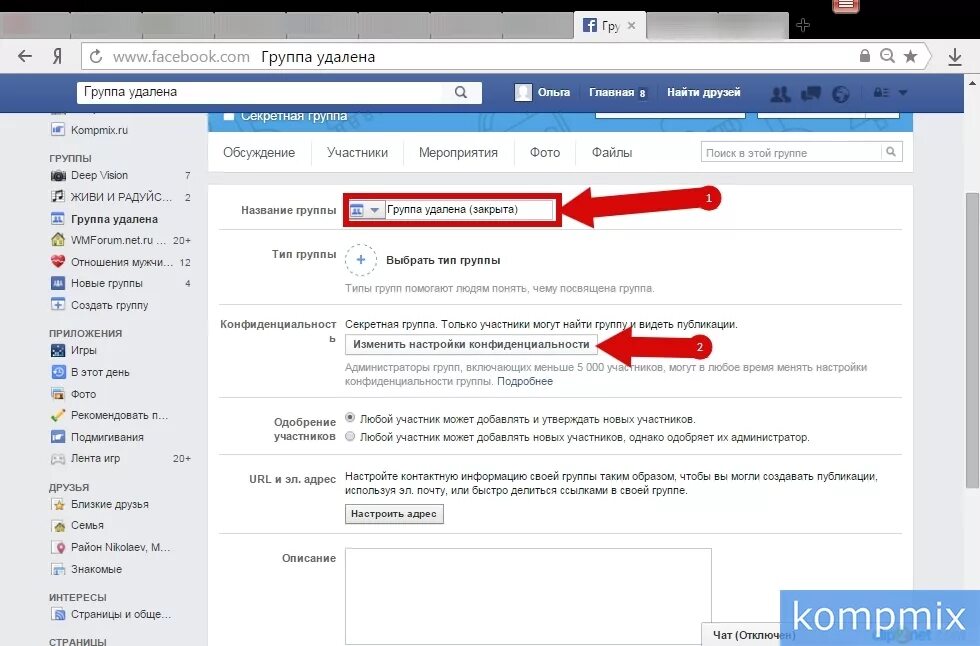The image size is (980, 646).
Task: Select any member can add and approve
Action: tap(350, 417)
